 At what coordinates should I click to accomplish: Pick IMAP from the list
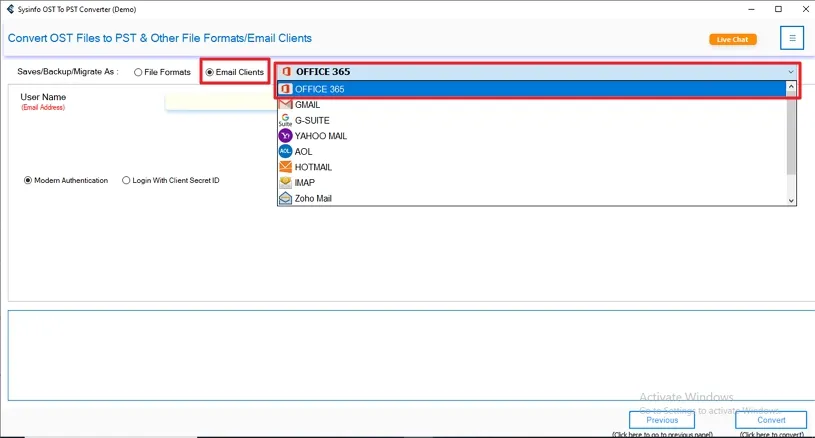tap(532, 182)
